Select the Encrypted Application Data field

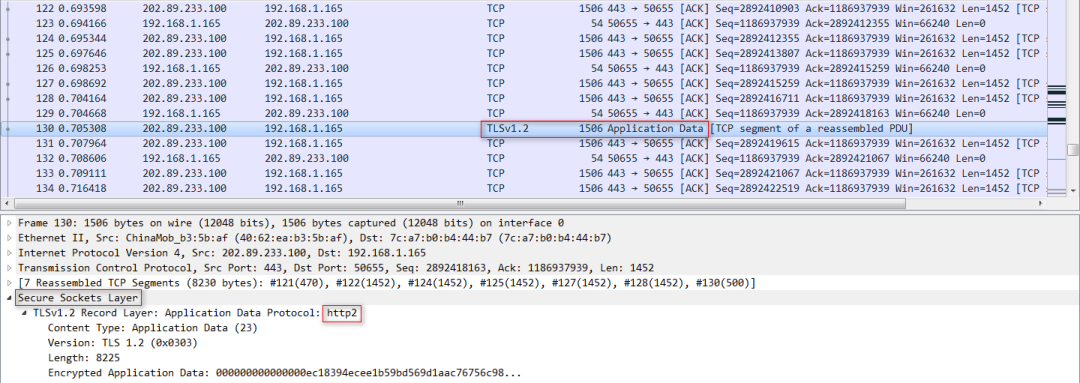point(284,373)
